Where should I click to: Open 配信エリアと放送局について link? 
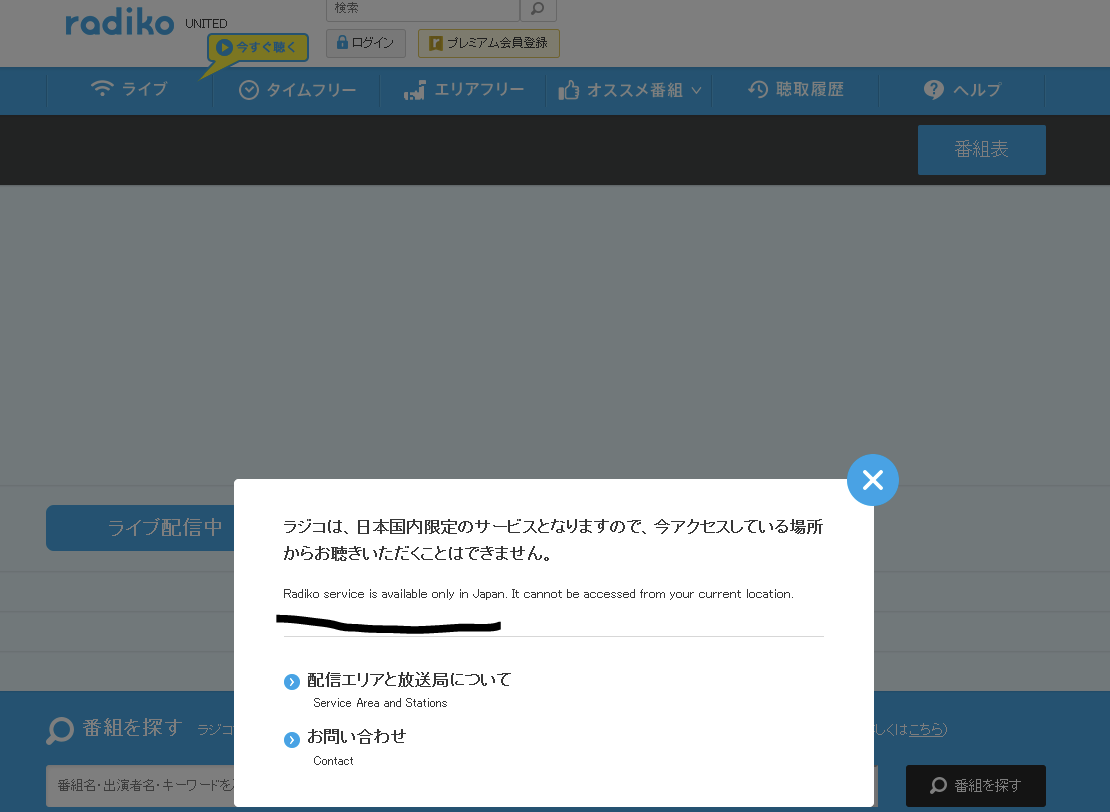[x=408, y=680]
